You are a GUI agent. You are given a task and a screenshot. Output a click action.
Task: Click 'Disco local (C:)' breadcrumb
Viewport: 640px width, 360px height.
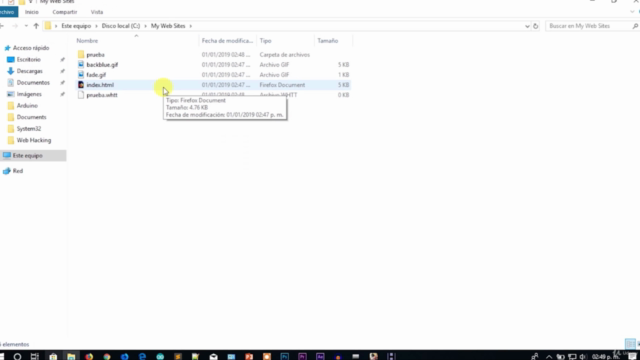(x=121, y=26)
